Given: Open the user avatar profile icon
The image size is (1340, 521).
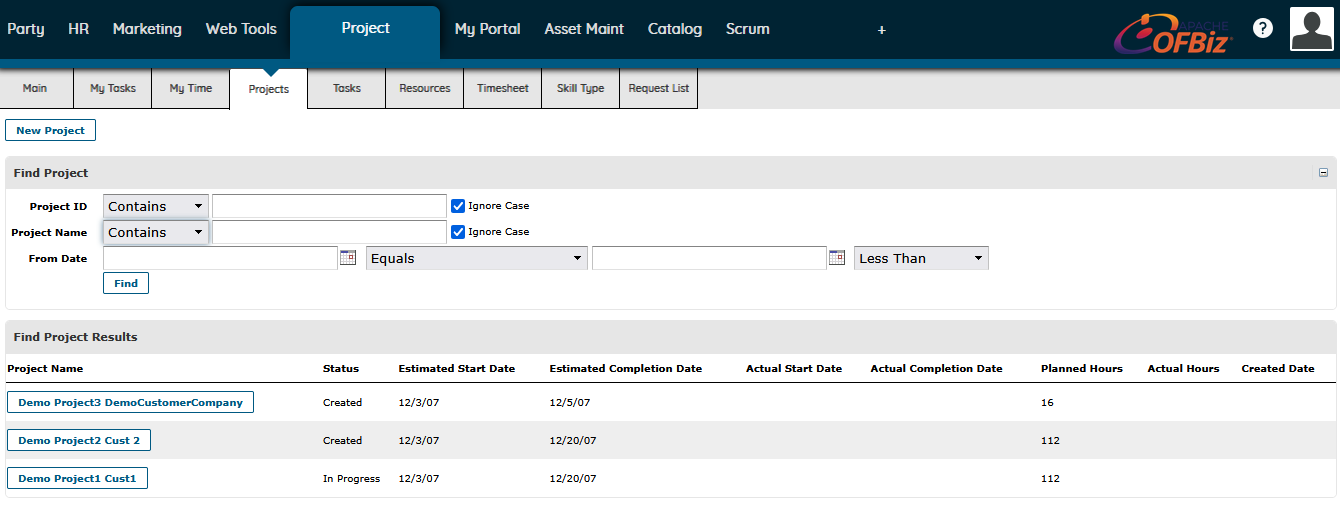Looking at the screenshot, I should [1311, 29].
